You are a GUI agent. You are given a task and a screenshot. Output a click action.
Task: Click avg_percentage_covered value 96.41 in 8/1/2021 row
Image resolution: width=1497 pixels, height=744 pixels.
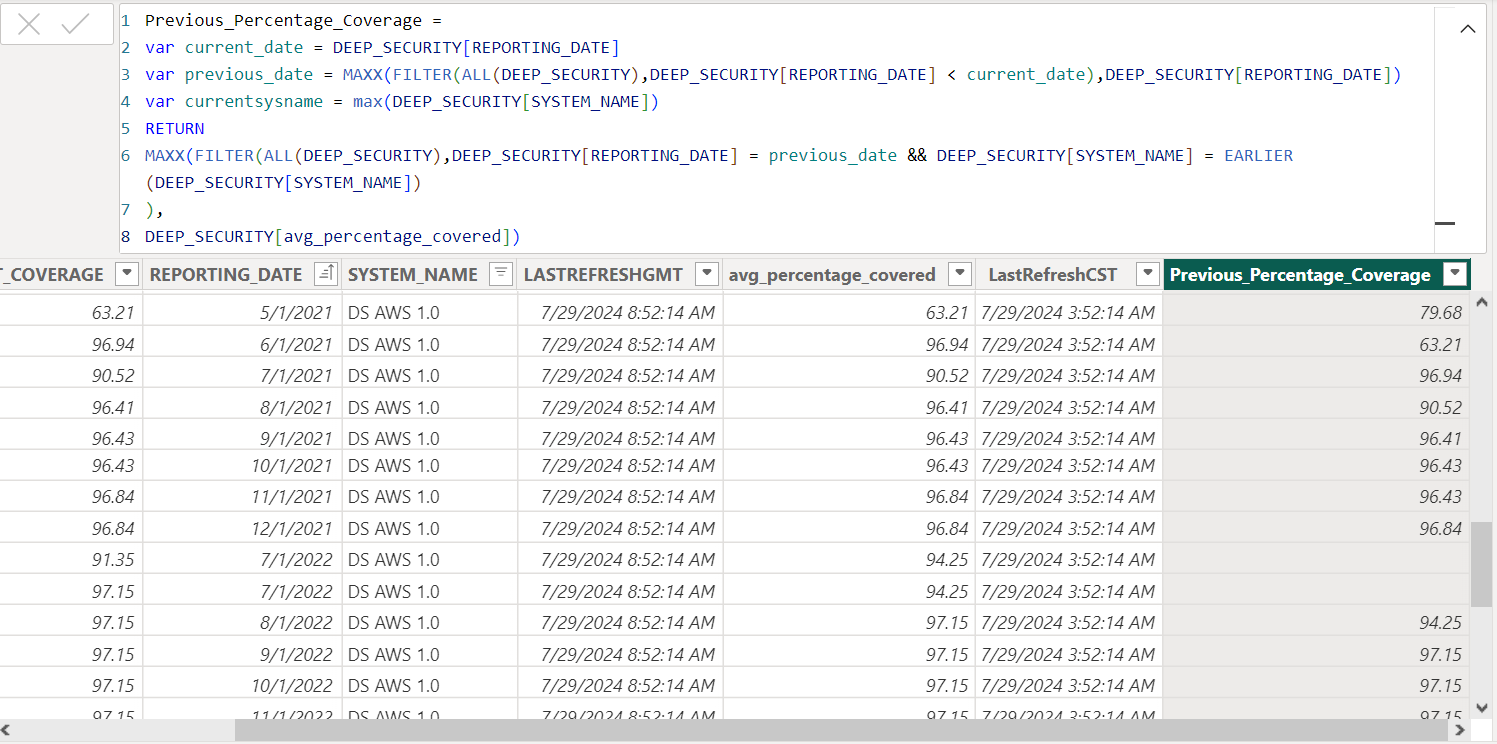pyautogui.click(x=947, y=407)
